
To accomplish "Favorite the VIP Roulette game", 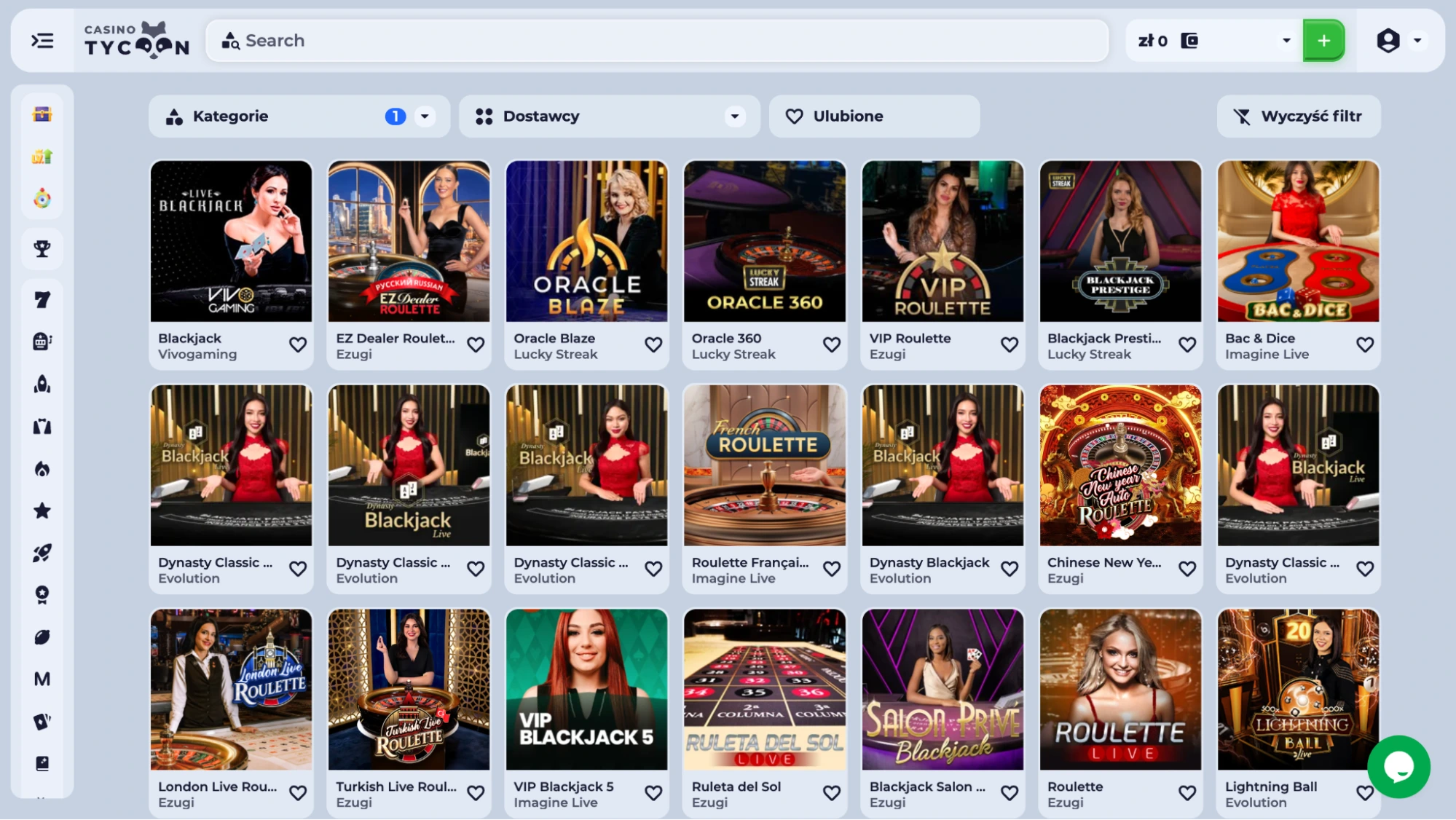I will click(x=1010, y=344).
